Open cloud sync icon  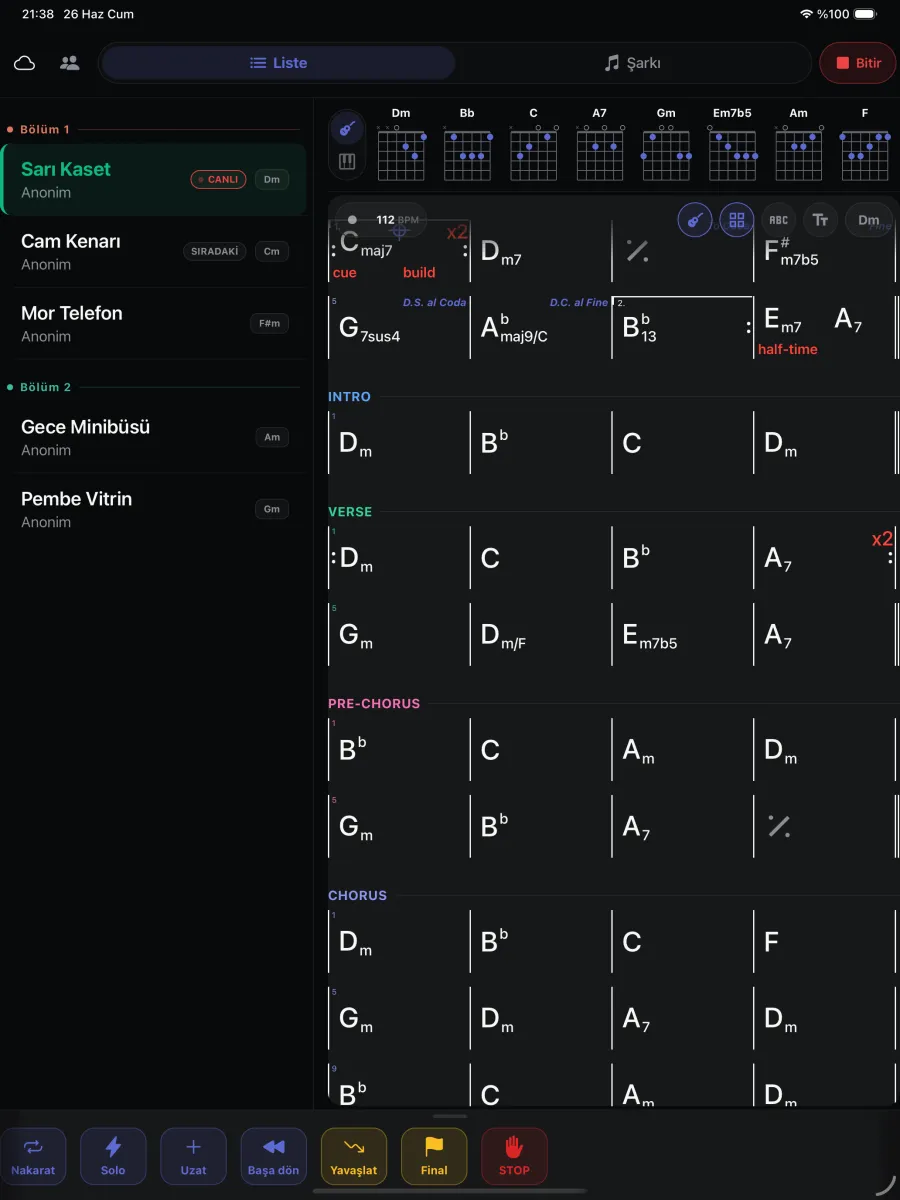(25, 63)
